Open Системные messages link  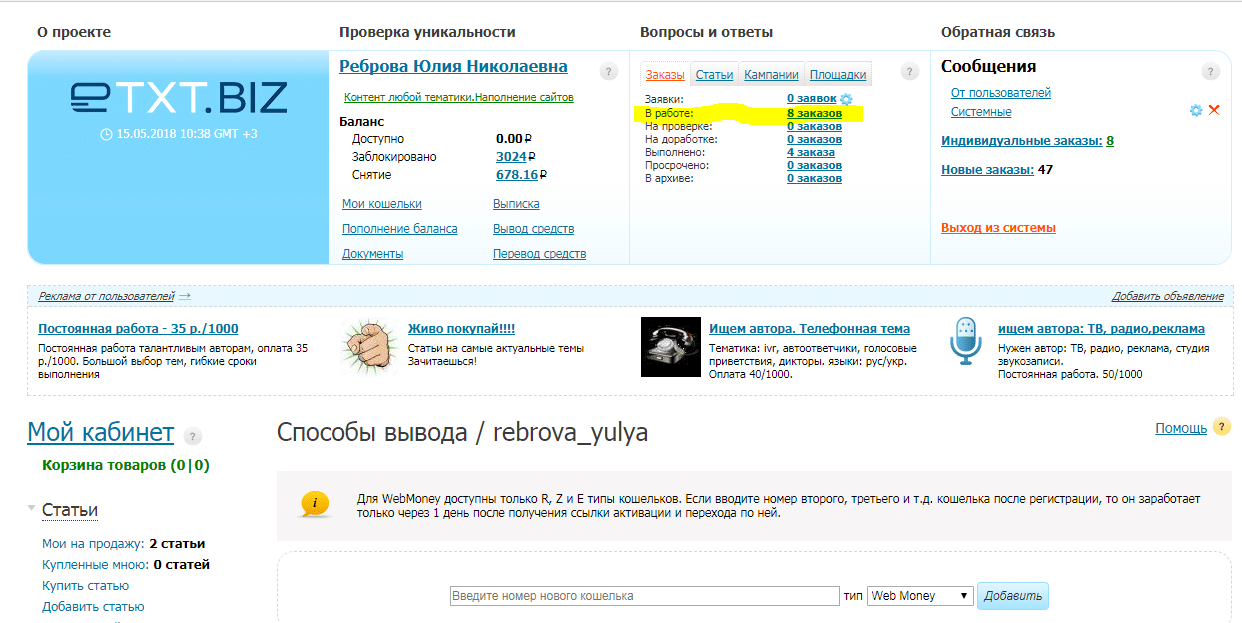pos(981,112)
